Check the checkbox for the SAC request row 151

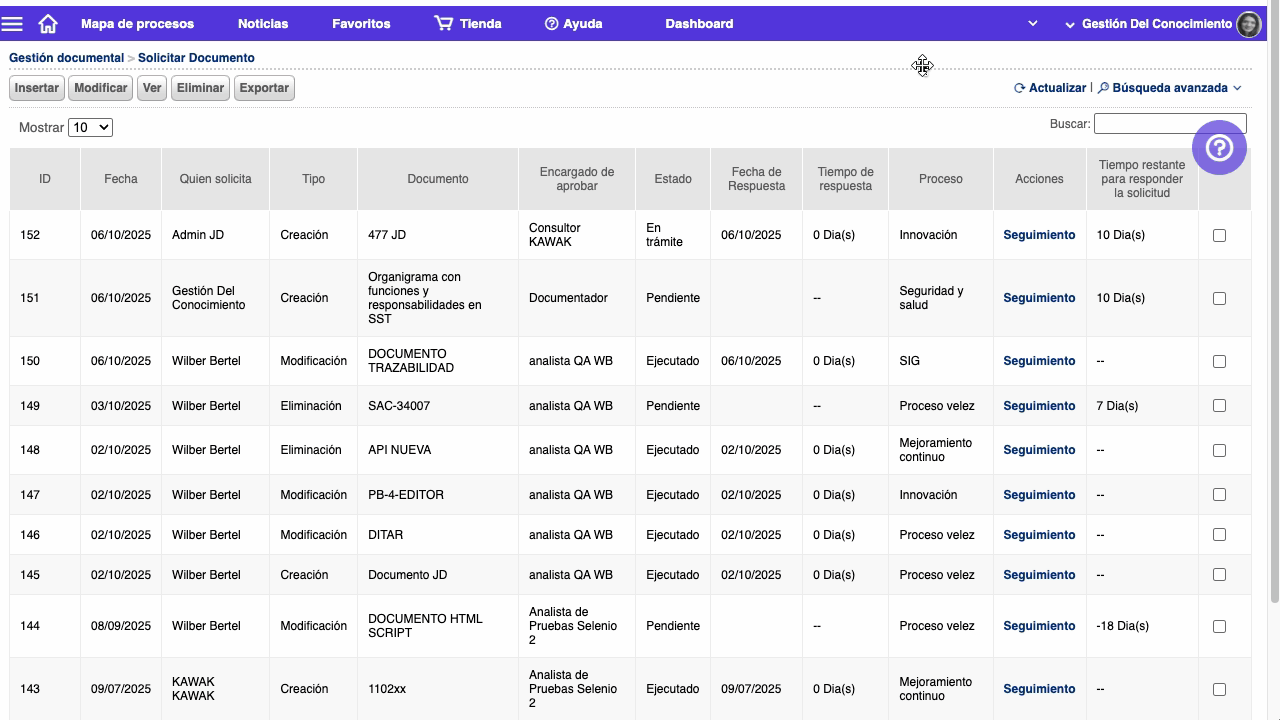(x=1219, y=297)
